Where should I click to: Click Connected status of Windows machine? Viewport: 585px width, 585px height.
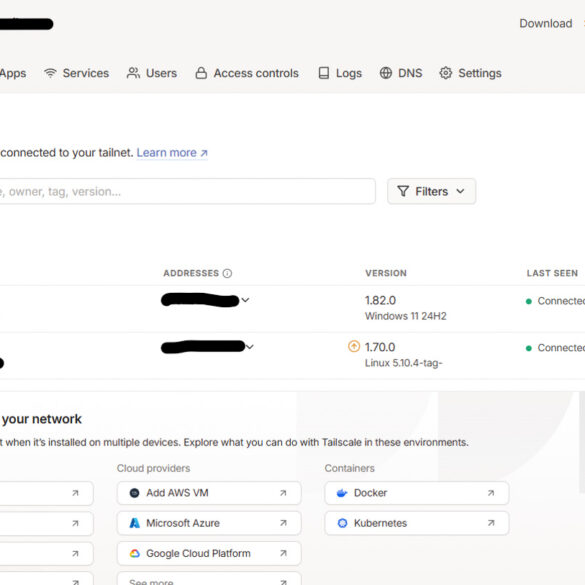[x=555, y=301]
